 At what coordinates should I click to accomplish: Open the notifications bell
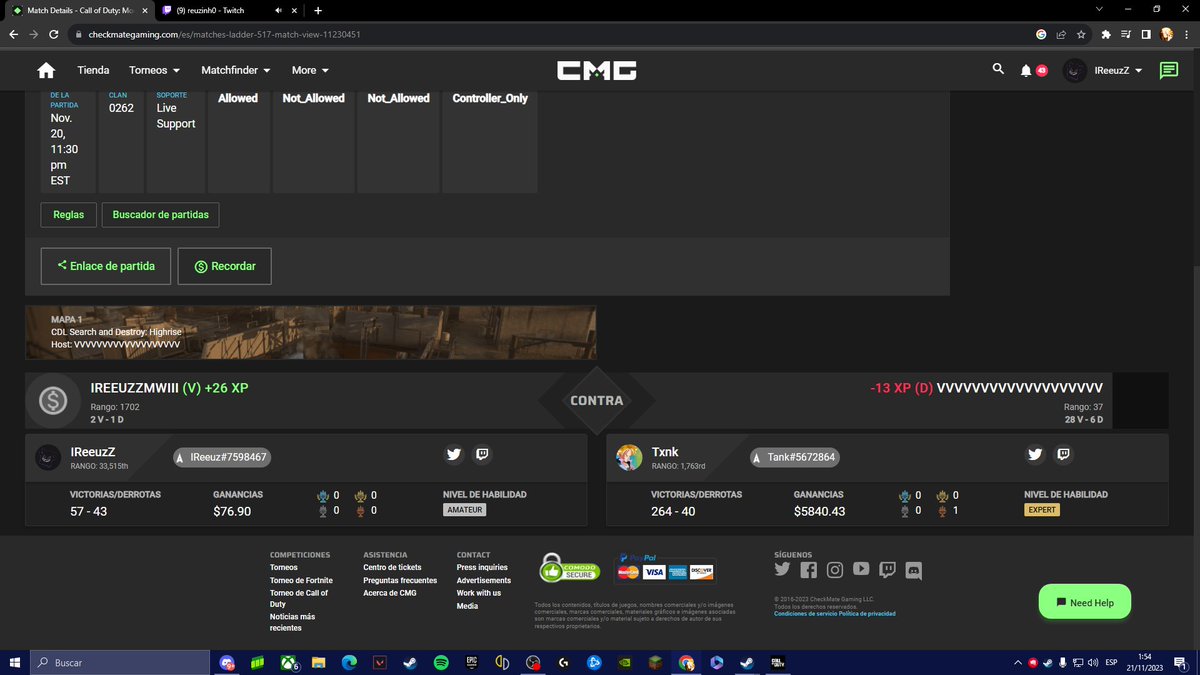coord(1026,70)
